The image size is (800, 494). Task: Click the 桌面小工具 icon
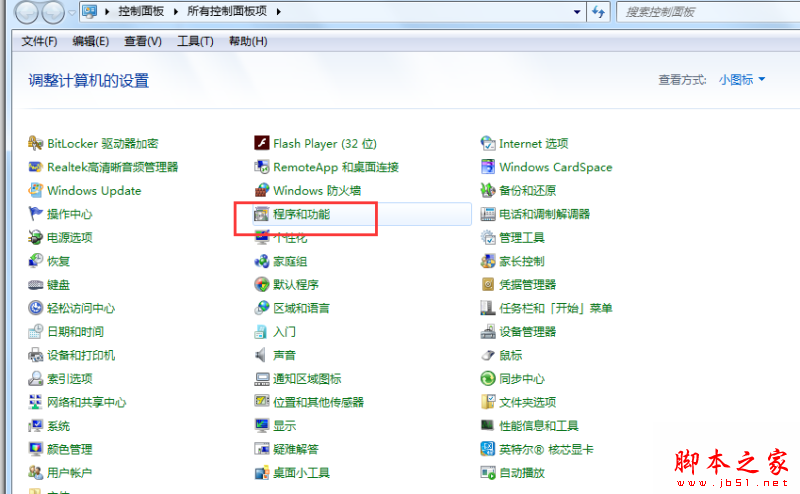[262, 473]
